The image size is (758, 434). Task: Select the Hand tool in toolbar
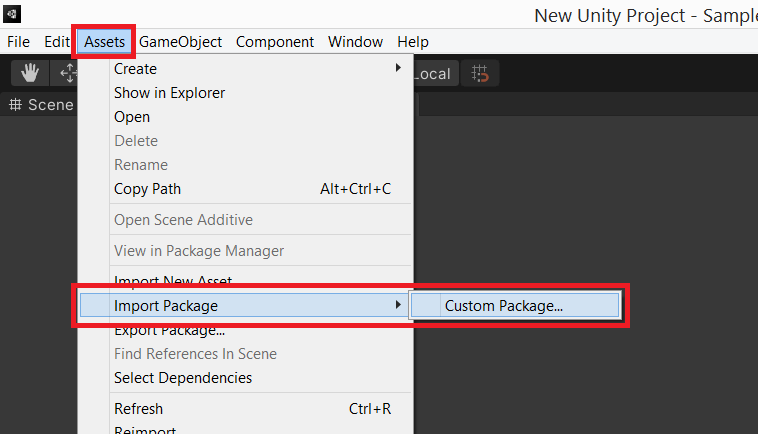click(30, 73)
